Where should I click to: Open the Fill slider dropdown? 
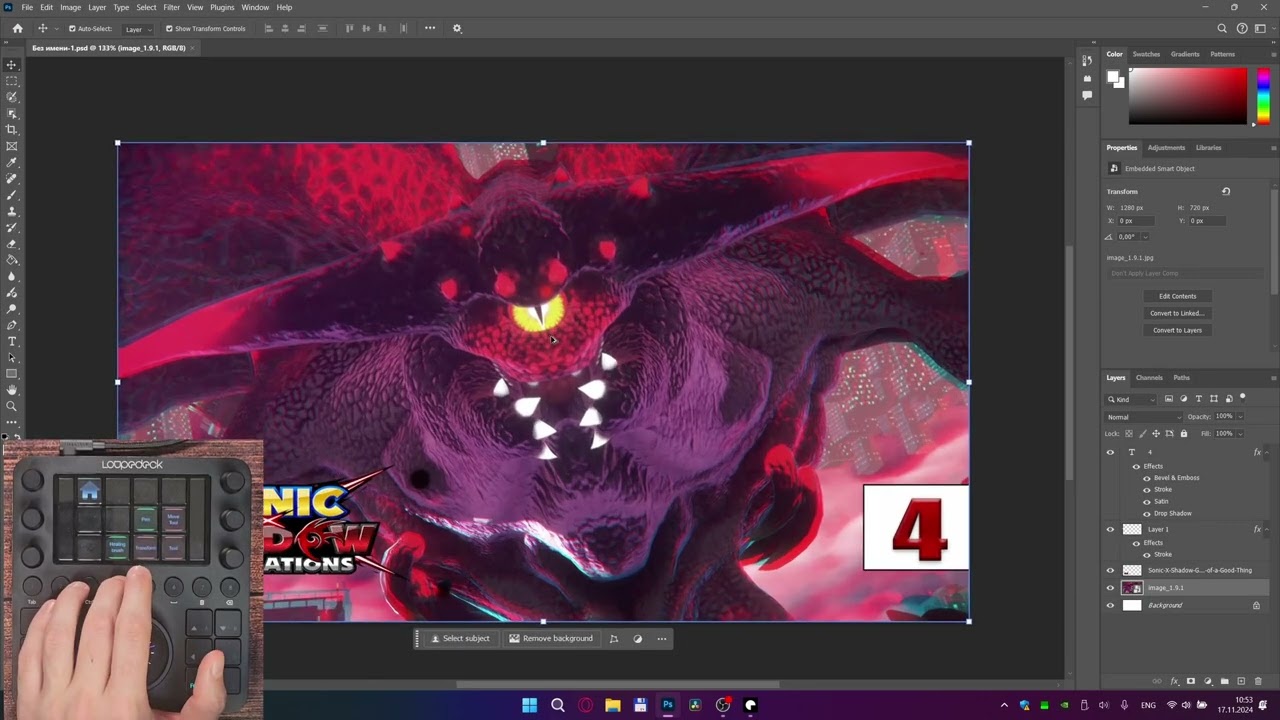[1241, 433]
